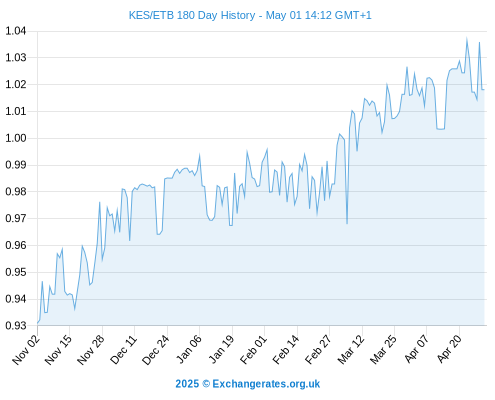495x400 pixels.
Task: Select the Mar 12 date label
Action: point(351,349)
